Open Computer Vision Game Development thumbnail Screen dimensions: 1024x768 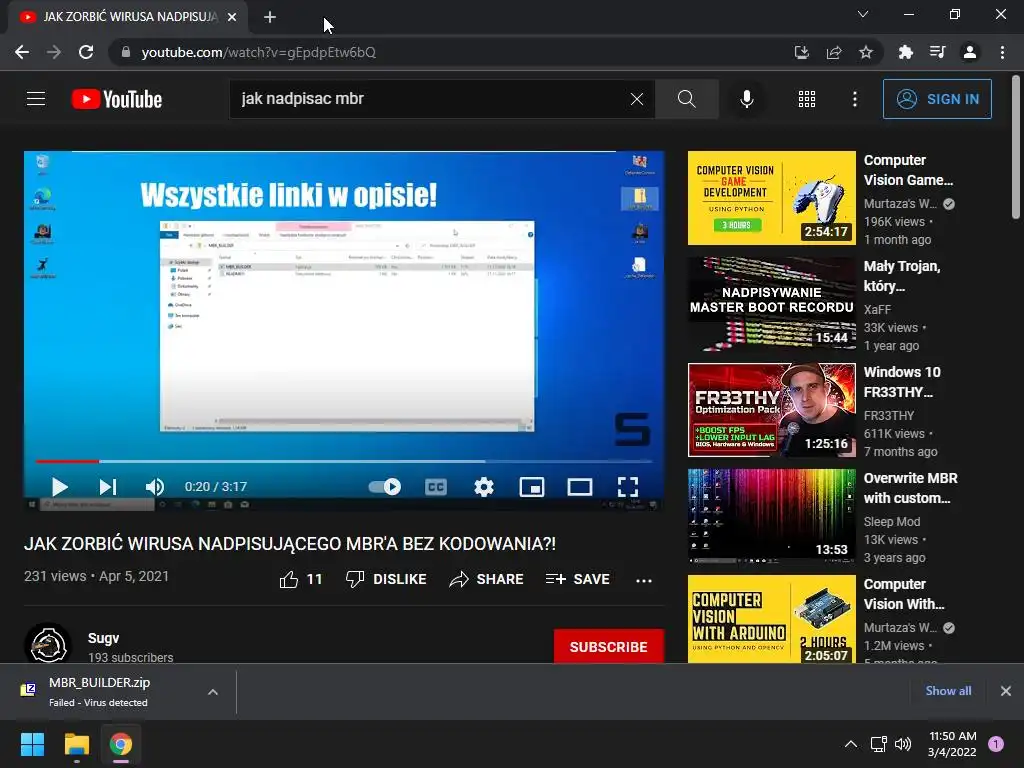[772, 198]
